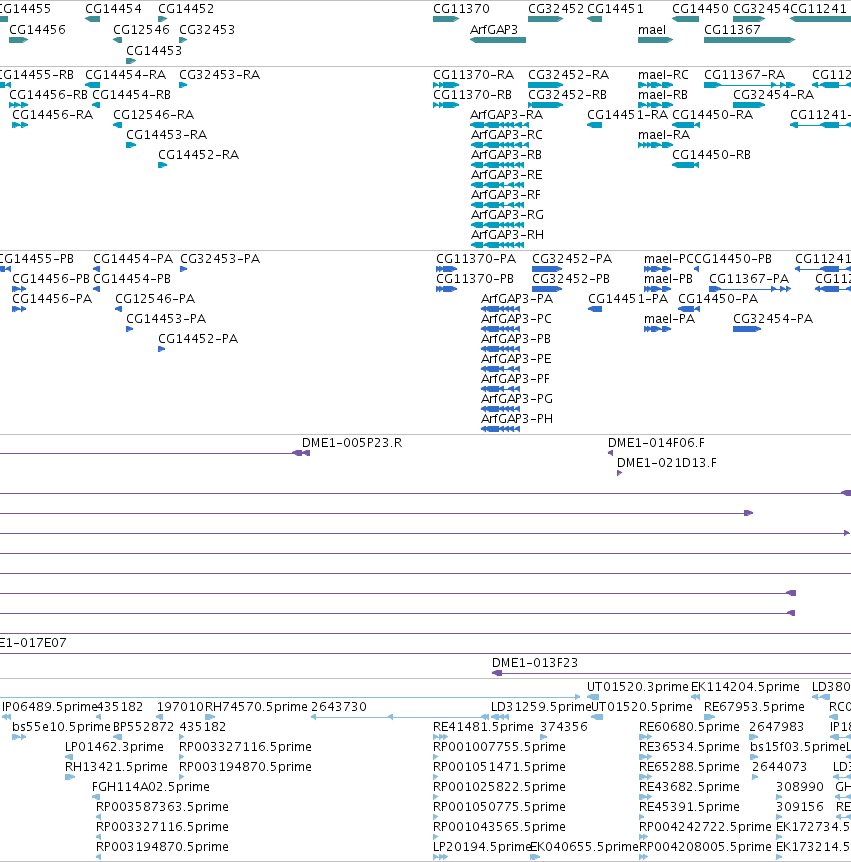
Task: Open the IP06489.5prime EST label
Action: coord(49,706)
